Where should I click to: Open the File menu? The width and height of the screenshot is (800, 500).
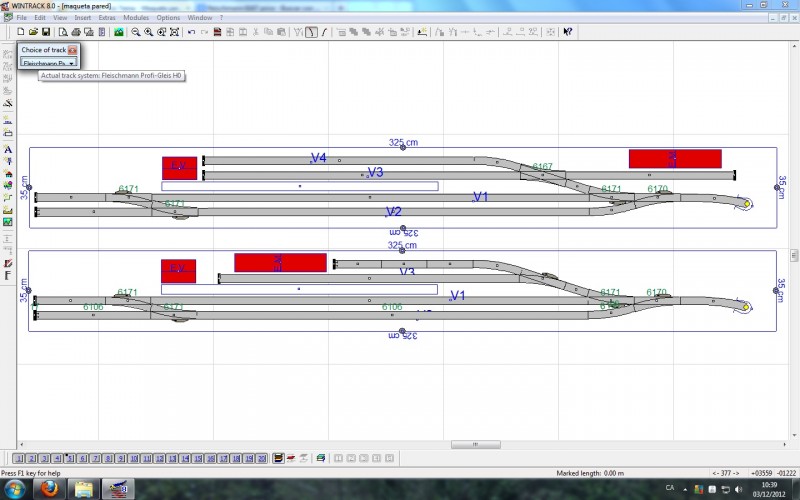[x=21, y=18]
